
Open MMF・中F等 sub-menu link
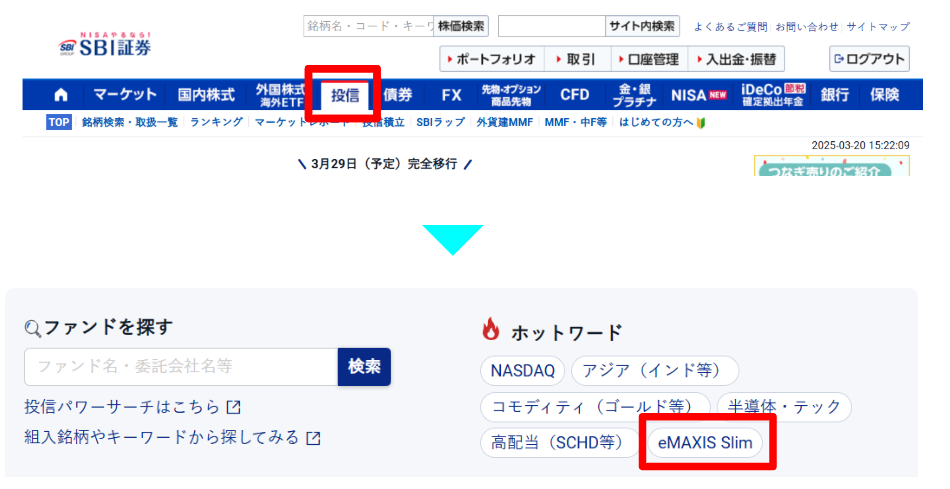click(576, 122)
